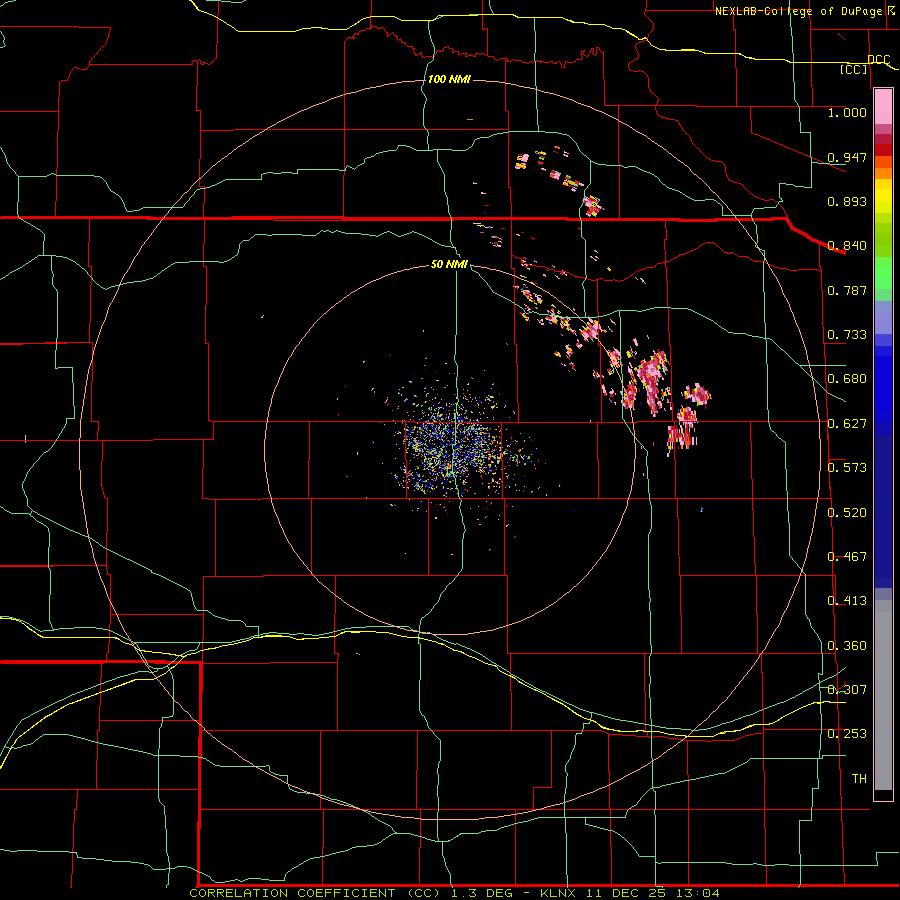Select the DCC product label
This screenshot has width=900, height=900.
click(878, 60)
